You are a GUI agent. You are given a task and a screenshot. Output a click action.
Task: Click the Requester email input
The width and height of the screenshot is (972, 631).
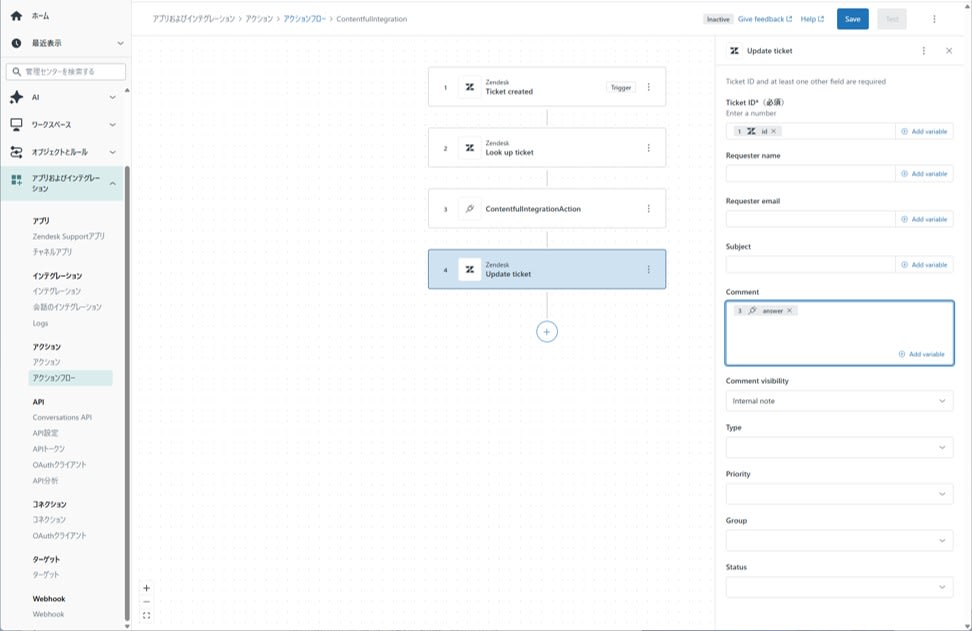point(811,219)
